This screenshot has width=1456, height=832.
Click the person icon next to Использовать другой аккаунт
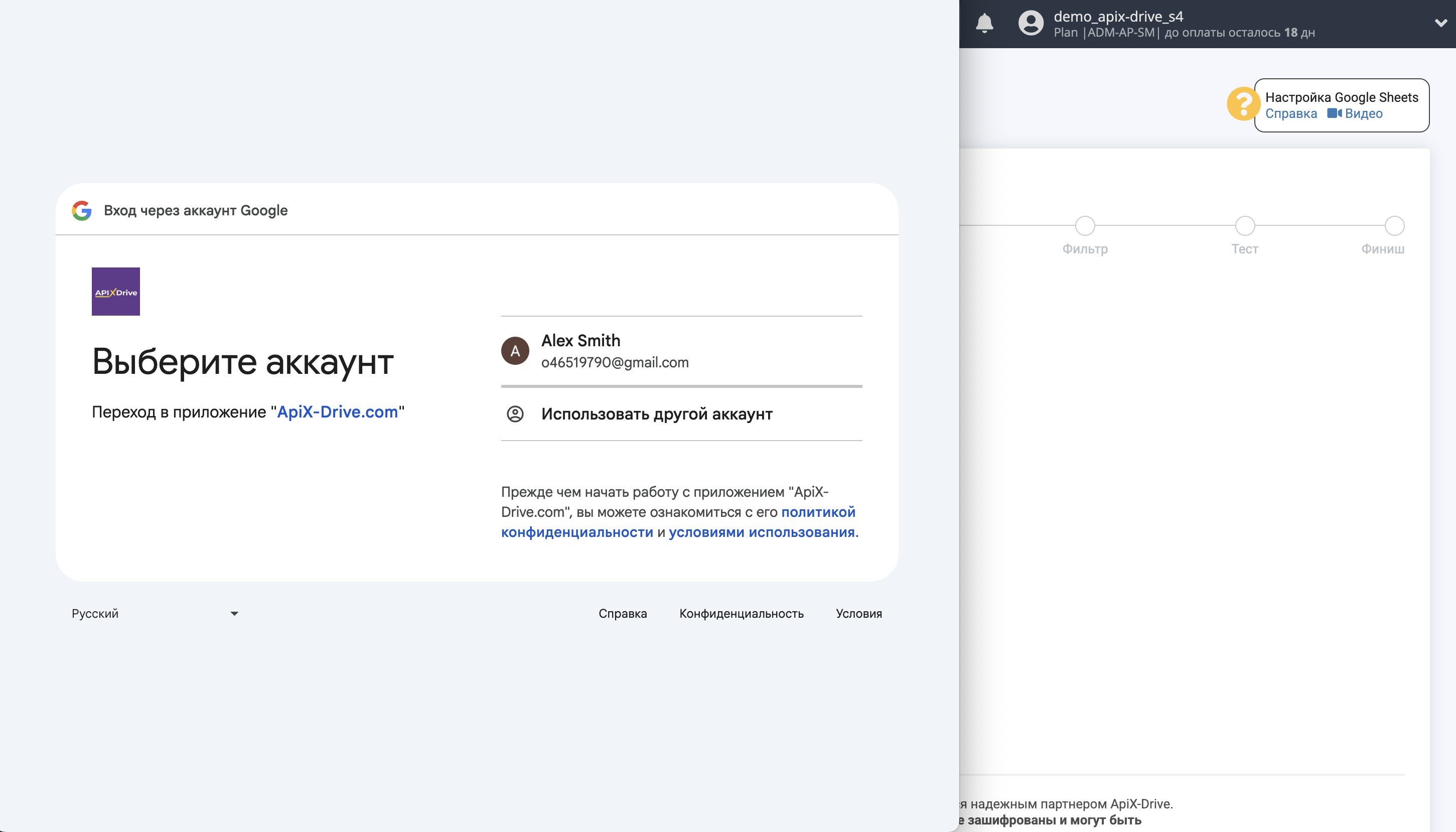pyautogui.click(x=516, y=413)
